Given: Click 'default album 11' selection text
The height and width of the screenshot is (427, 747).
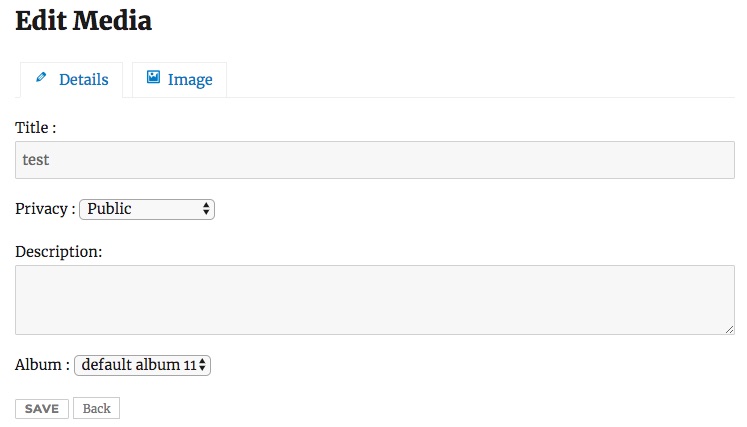Looking at the screenshot, I should (x=138, y=365).
